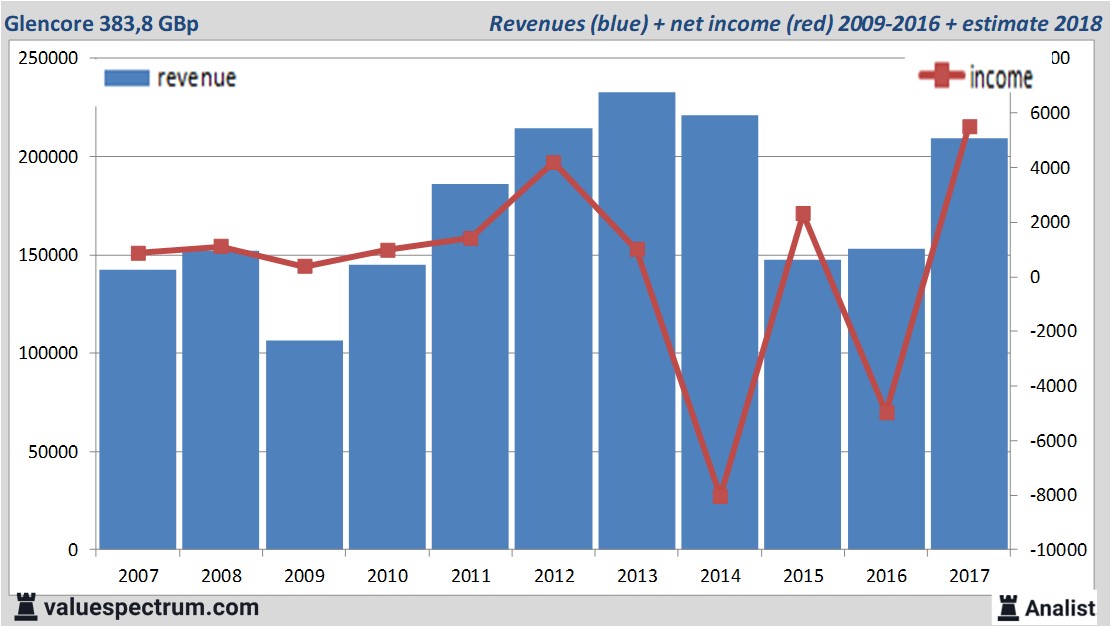
Task: Click the Glencore 383,8 GBp title
Action: coord(101,24)
